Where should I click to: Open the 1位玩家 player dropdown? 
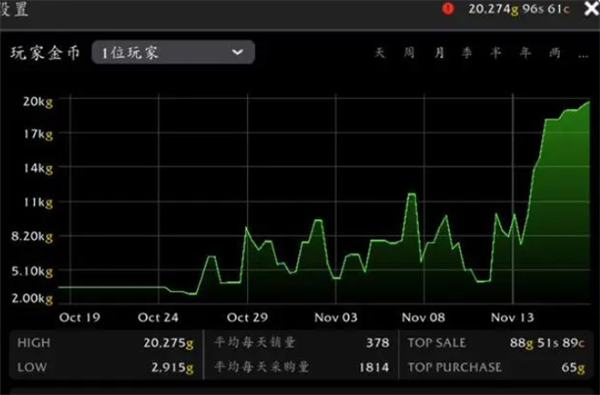coord(173,52)
